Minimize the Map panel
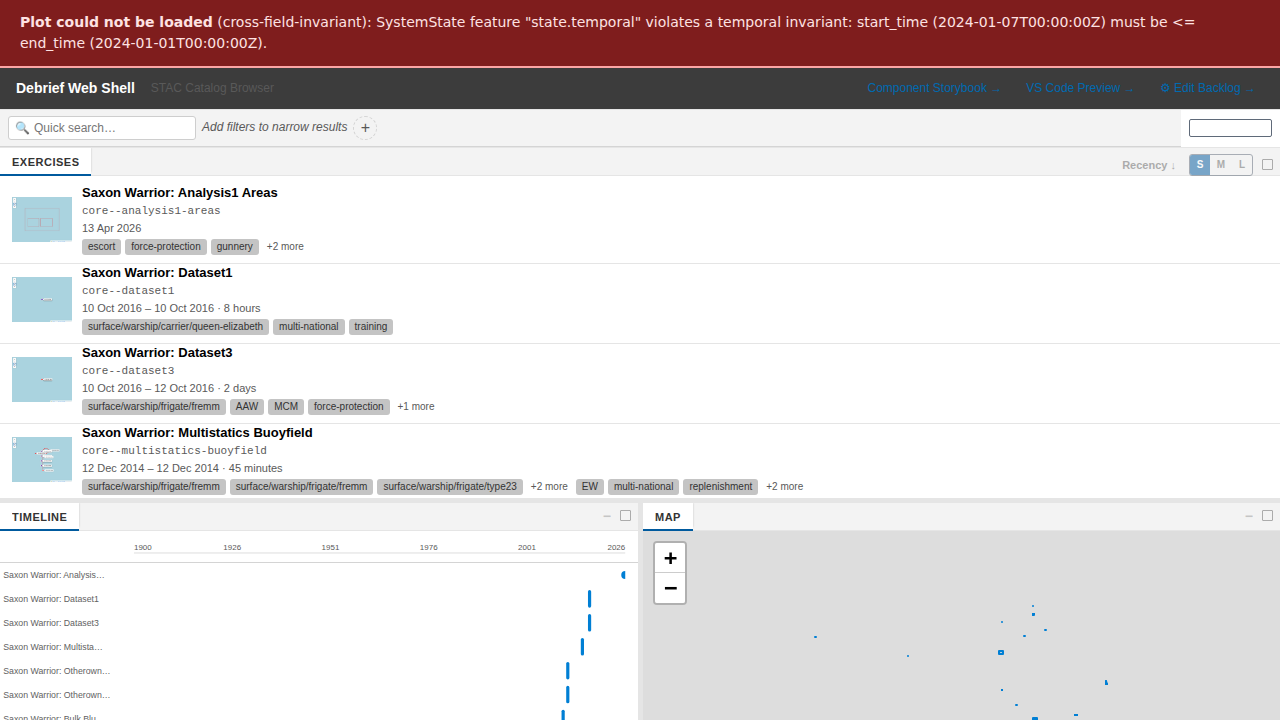Screen dimensions: 1280x720 click(1249, 516)
